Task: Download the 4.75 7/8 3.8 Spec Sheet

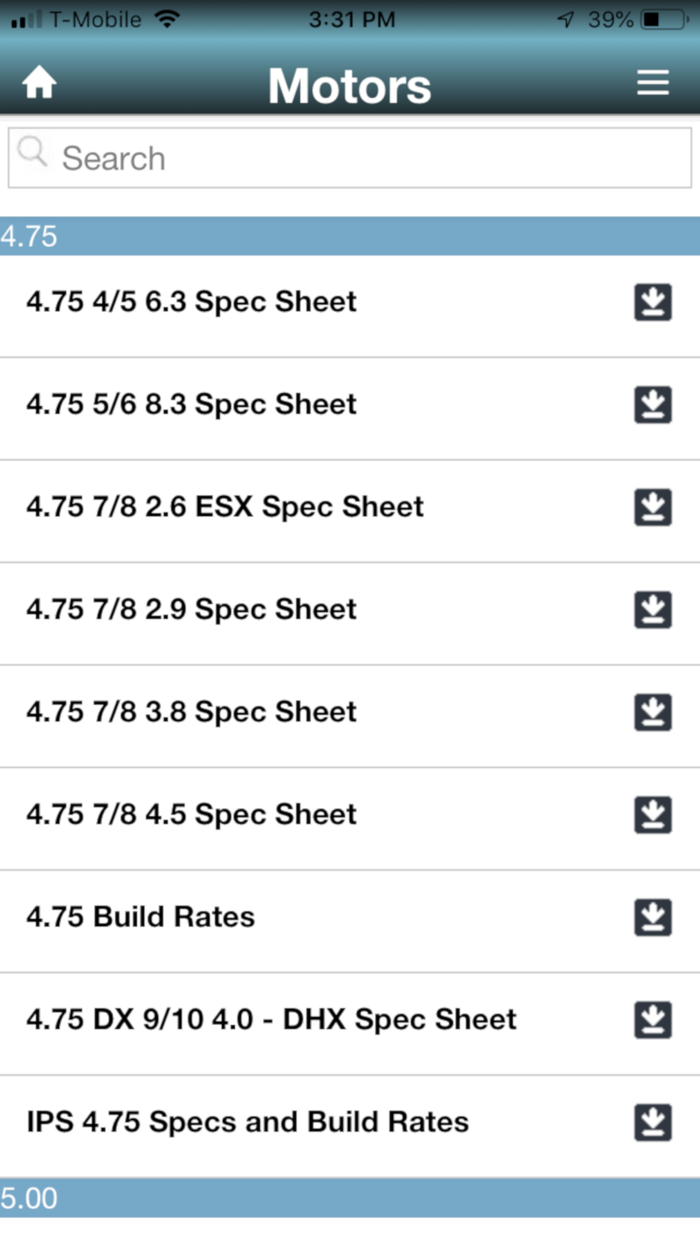Action: pyautogui.click(x=653, y=712)
